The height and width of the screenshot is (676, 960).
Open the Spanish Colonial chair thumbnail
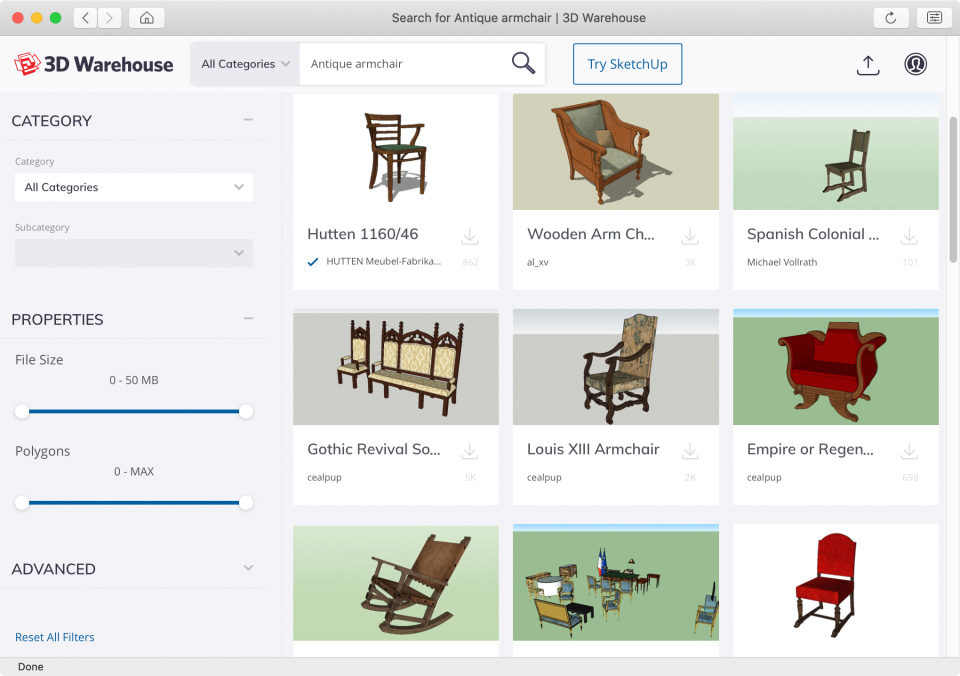836,152
